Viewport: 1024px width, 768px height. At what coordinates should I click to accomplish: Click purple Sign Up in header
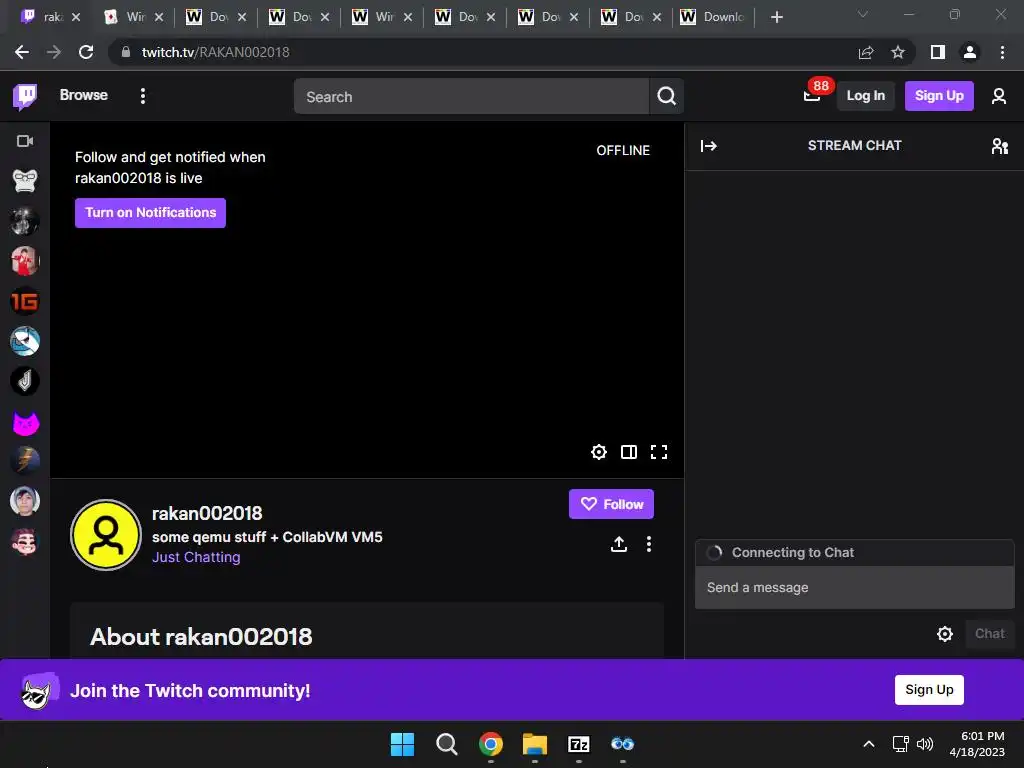(x=939, y=96)
